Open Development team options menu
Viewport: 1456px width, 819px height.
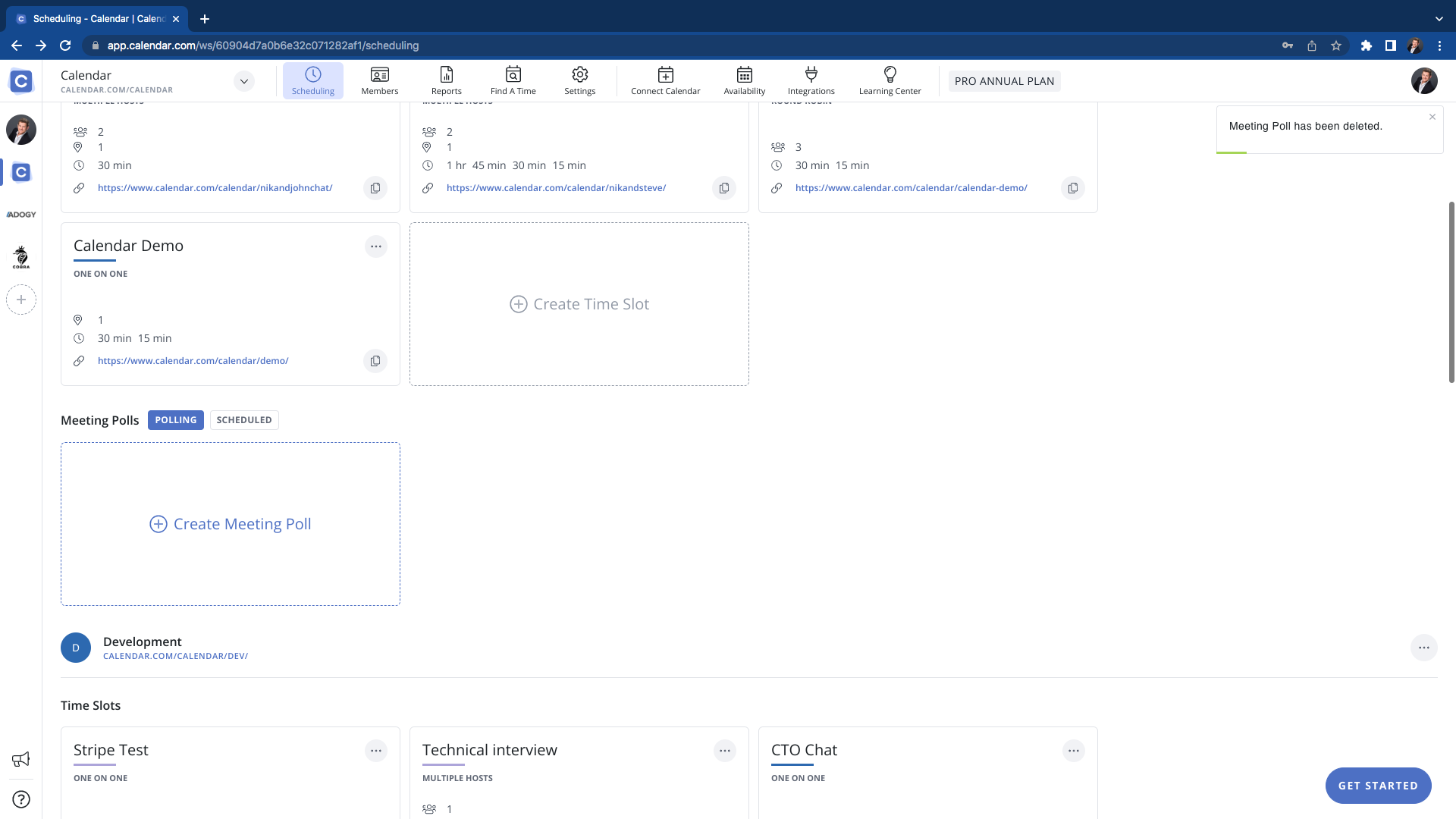pyautogui.click(x=1423, y=648)
